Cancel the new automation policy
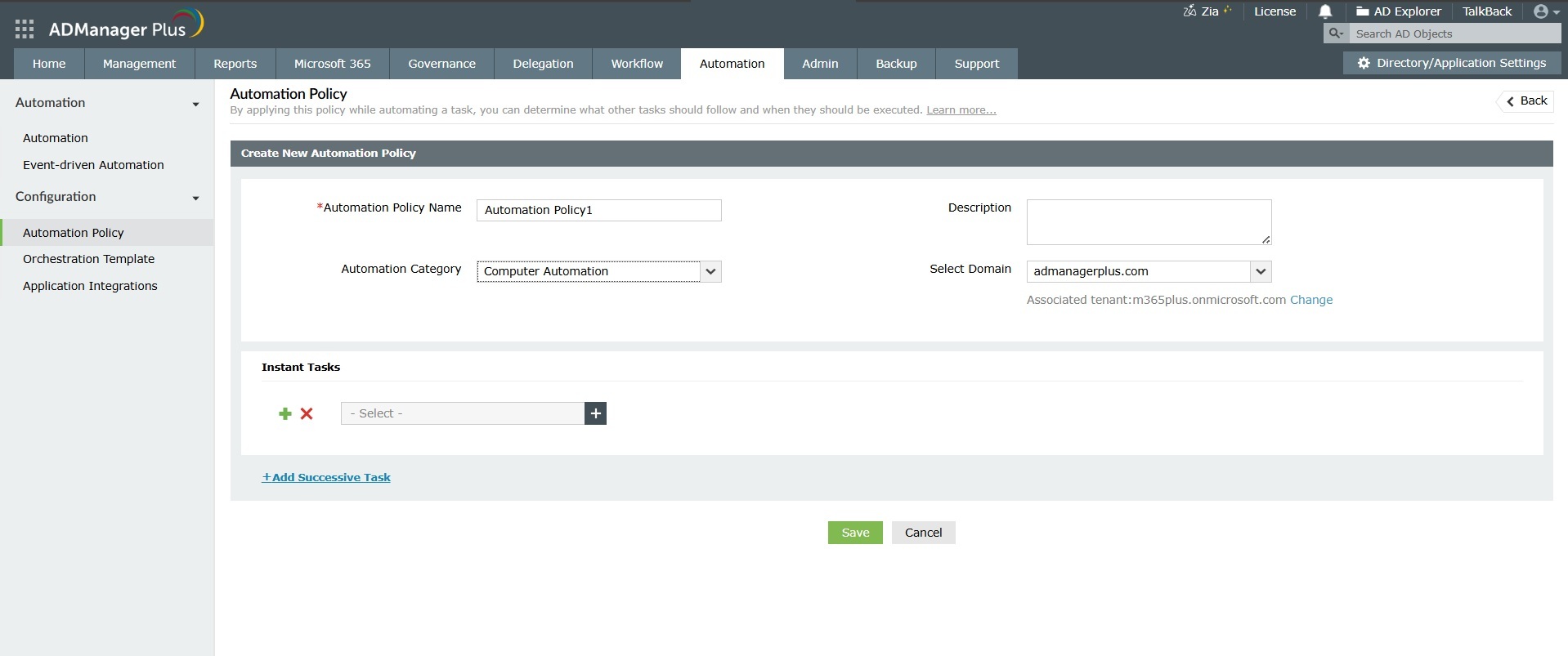 (923, 533)
